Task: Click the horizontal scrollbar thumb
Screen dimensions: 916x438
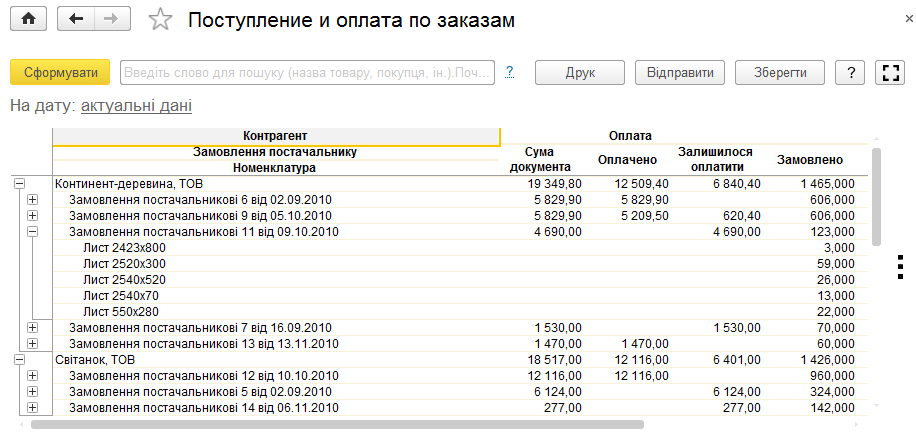Action: click(337, 425)
